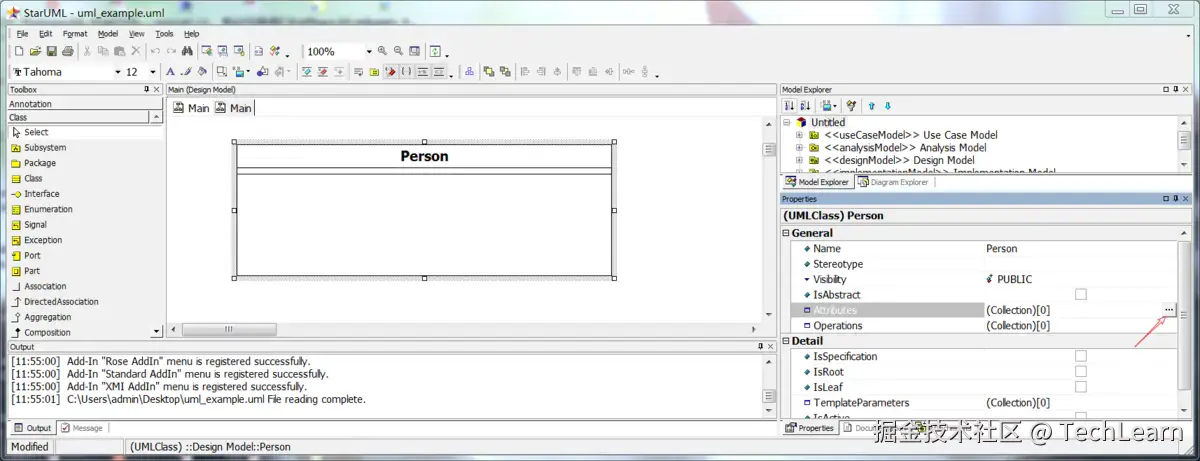Click the fill color bucket icon
Screen dimensions: 1200x461
pos(201,72)
